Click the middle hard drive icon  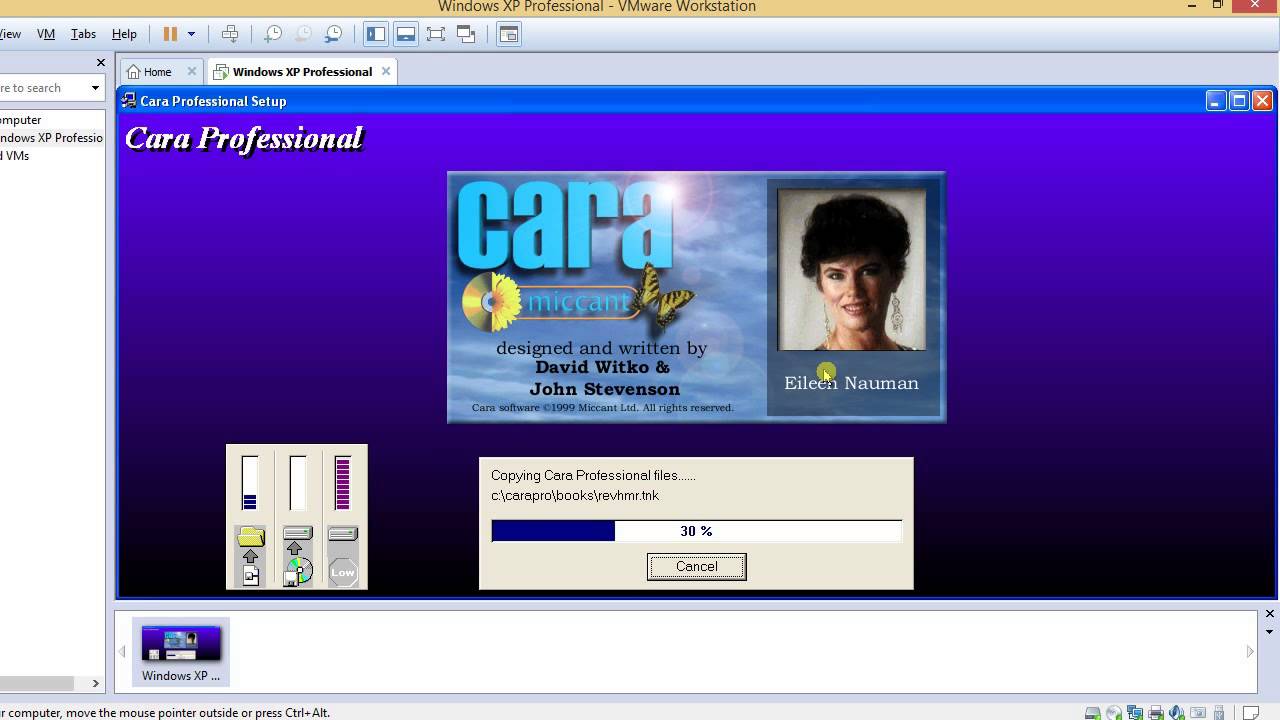pyautogui.click(x=298, y=534)
